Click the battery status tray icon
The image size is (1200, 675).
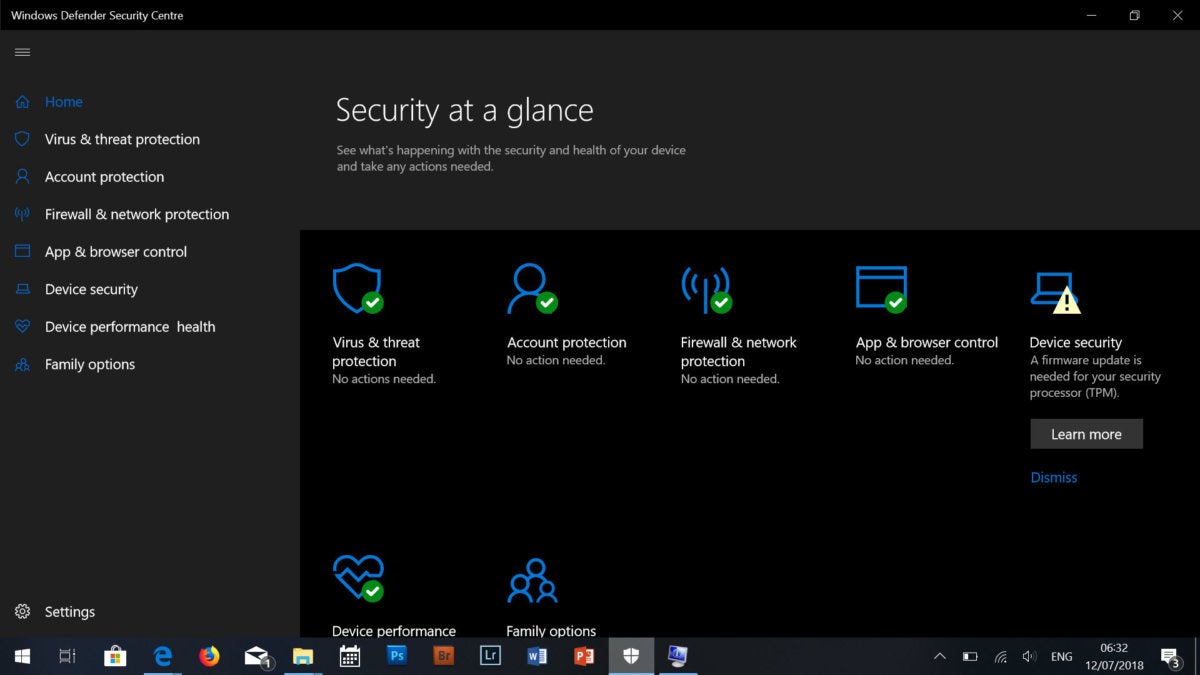tap(970, 657)
